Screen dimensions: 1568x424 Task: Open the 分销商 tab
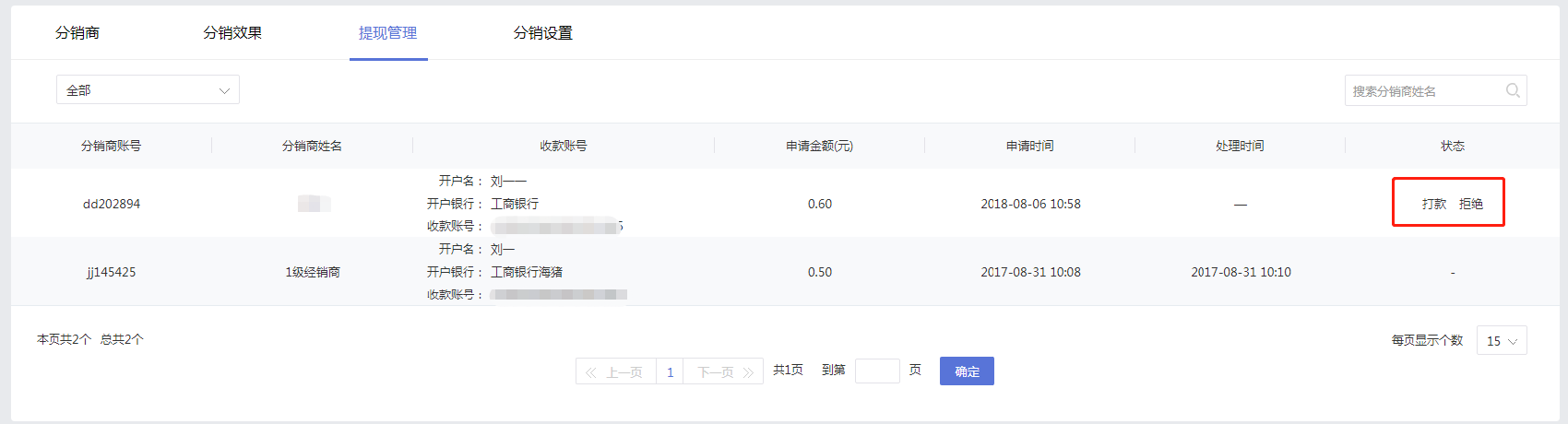point(77,33)
